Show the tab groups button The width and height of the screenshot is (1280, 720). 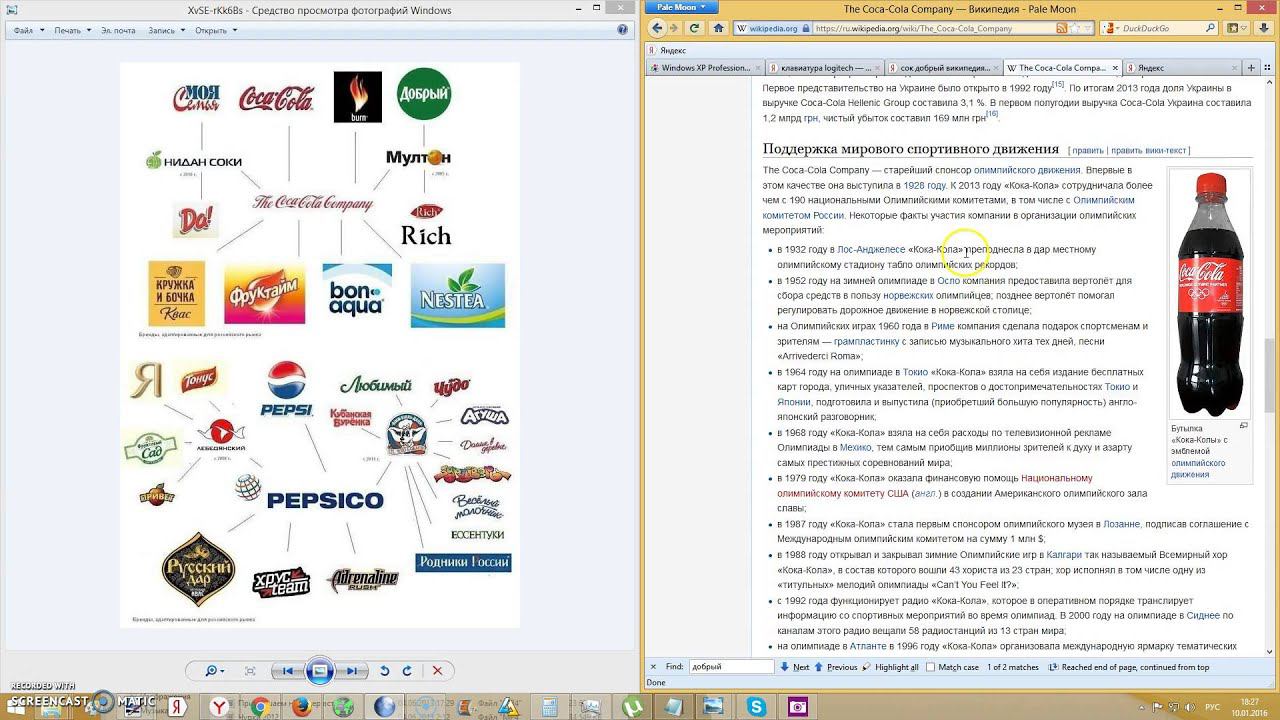pos(1269,68)
